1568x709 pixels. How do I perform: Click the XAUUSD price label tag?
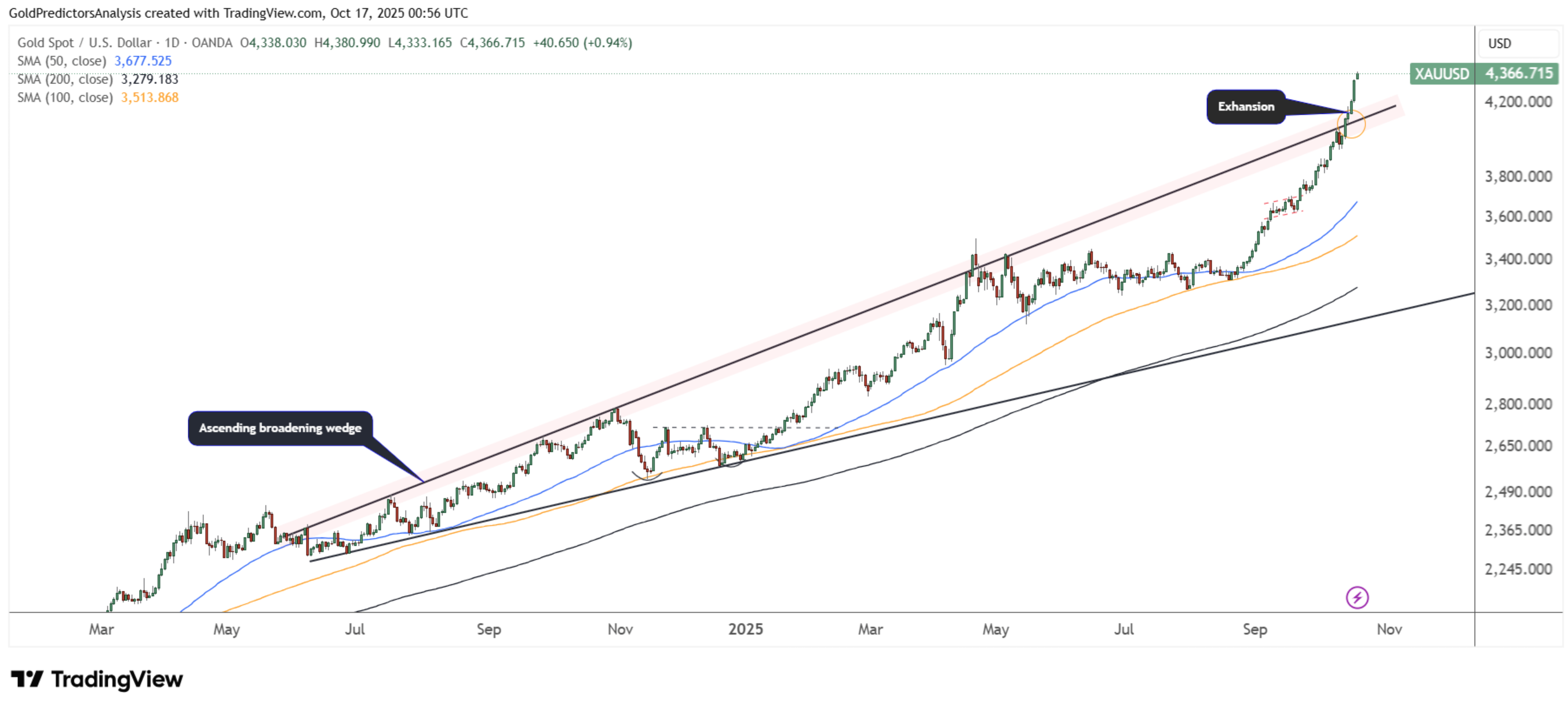(x=1442, y=74)
